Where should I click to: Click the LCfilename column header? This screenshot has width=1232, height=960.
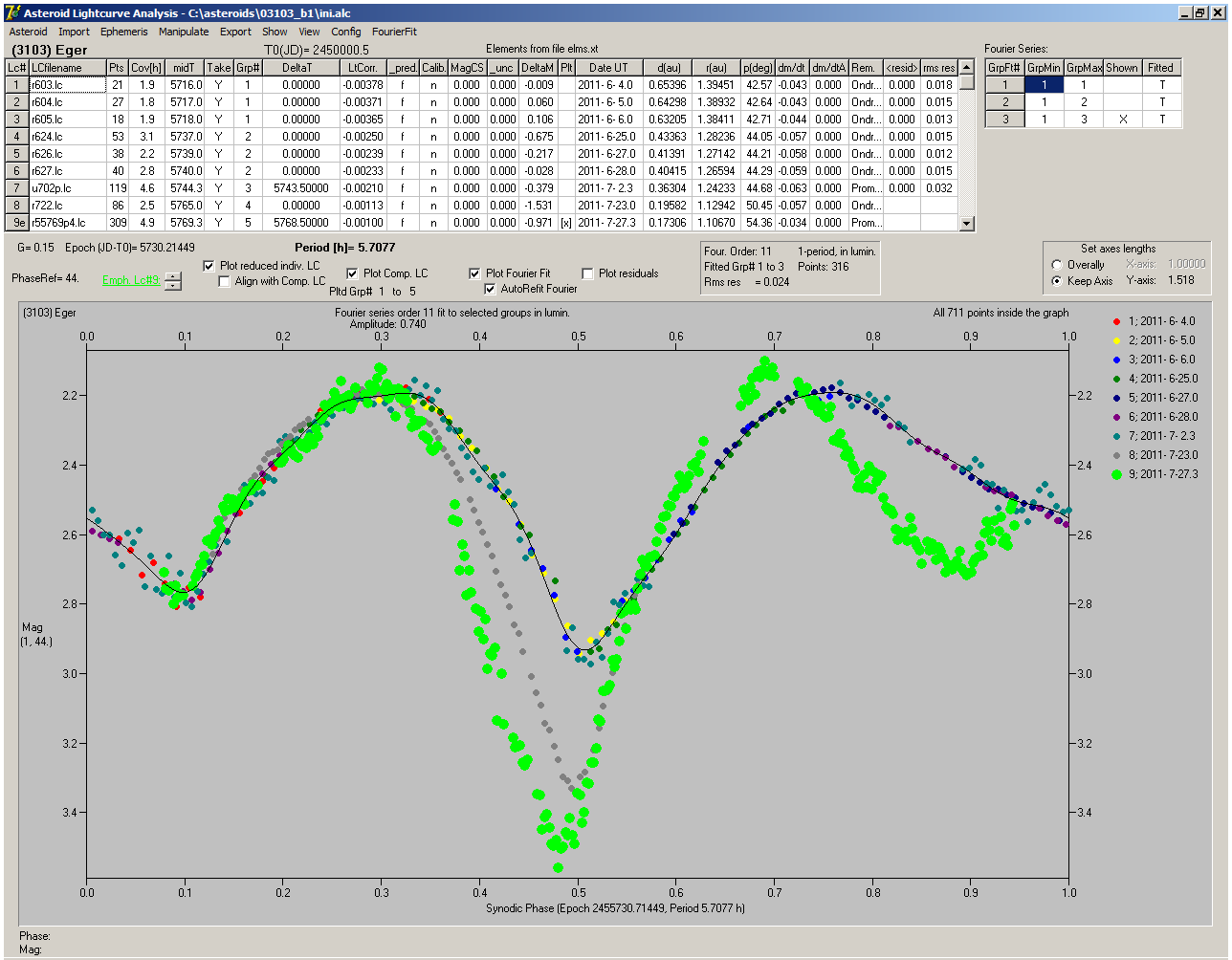(67, 68)
